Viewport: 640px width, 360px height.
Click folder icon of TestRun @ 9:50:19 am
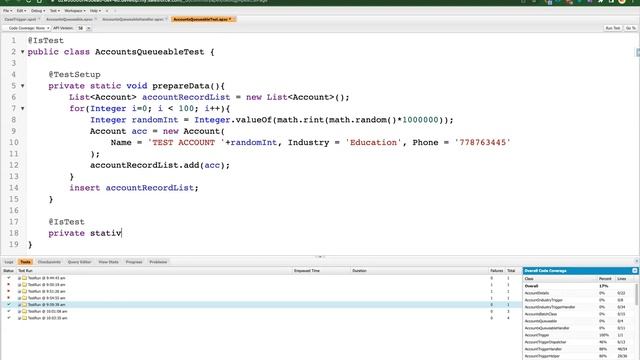pos(24,284)
